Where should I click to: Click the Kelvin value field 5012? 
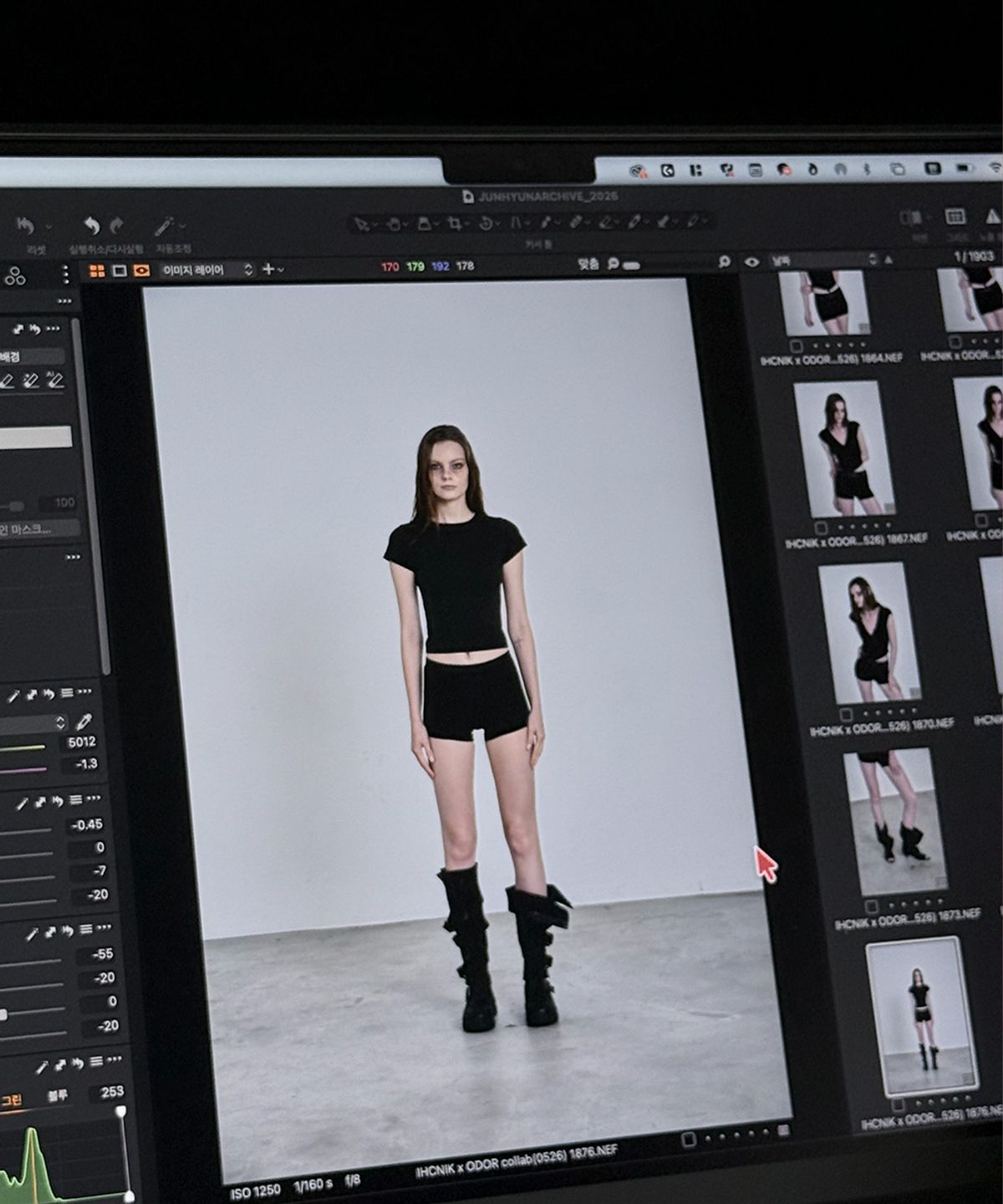[x=81, y=742]
